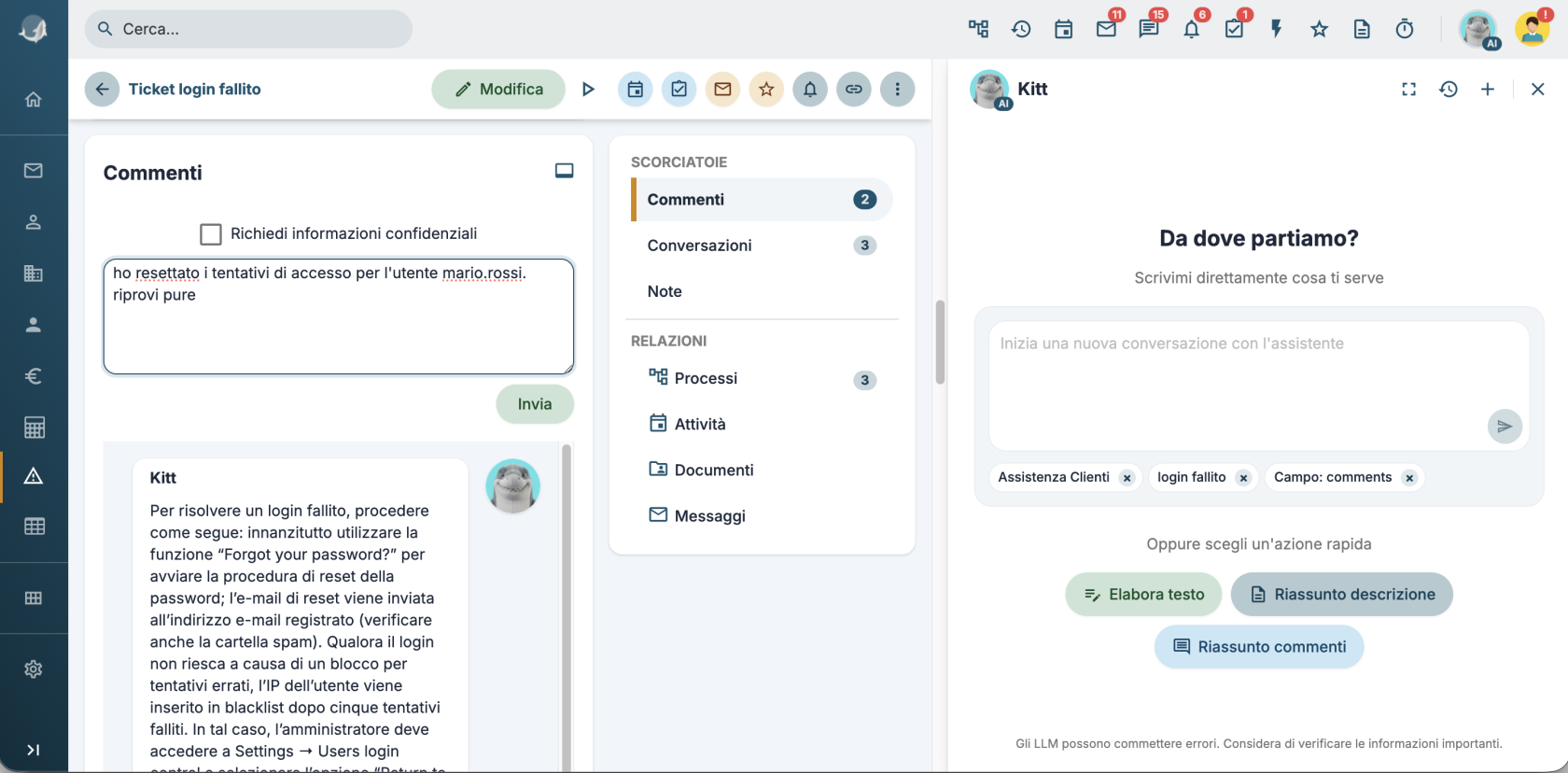Click Kitt's avatar in the comment
Viewport: 1568px width, 773px height.
point(512,486)
